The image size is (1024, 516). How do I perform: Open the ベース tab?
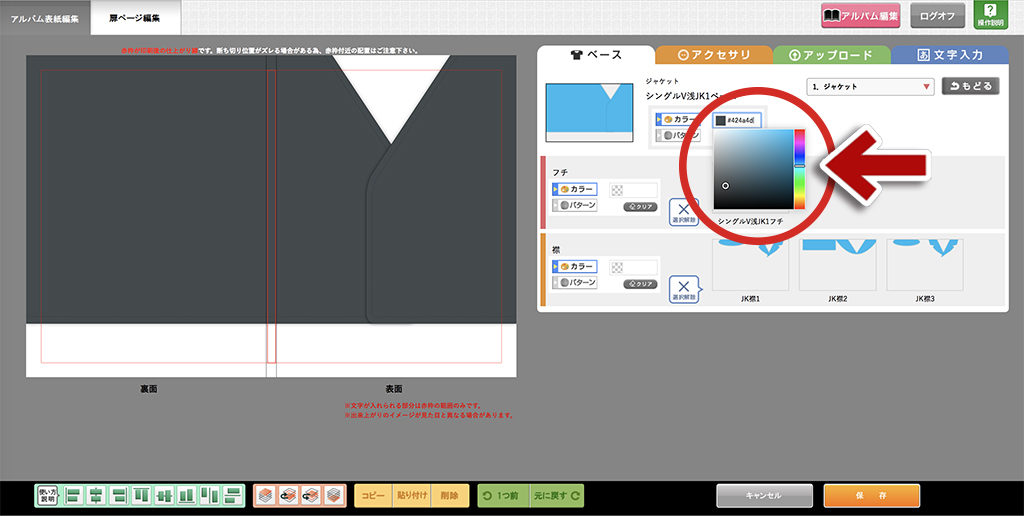(596, 55)
